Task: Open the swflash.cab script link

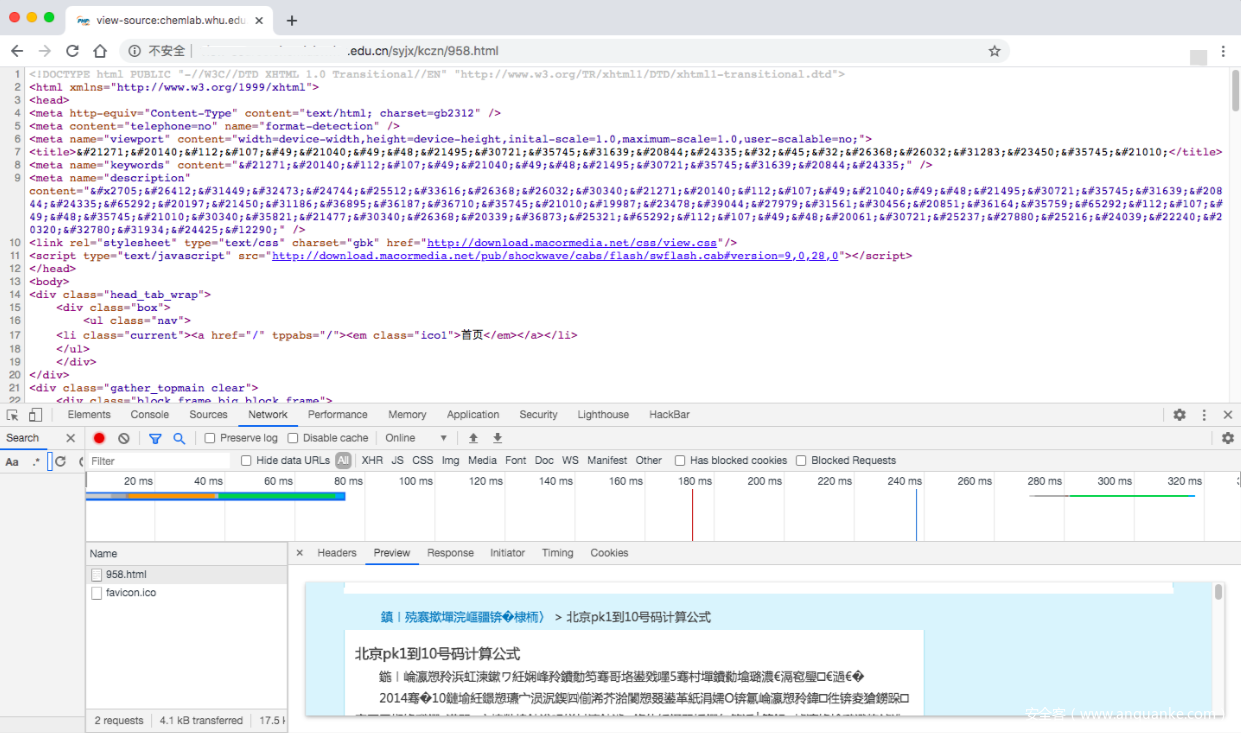Action: pyautogui.click(x=556, y=256)
